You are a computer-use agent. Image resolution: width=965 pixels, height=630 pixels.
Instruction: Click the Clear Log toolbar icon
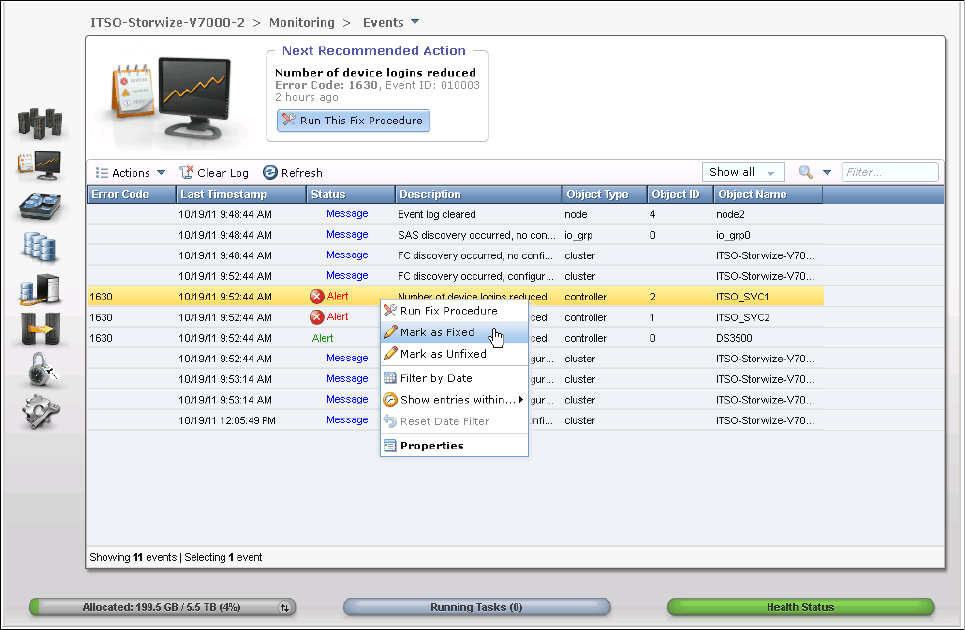(186, 173)
